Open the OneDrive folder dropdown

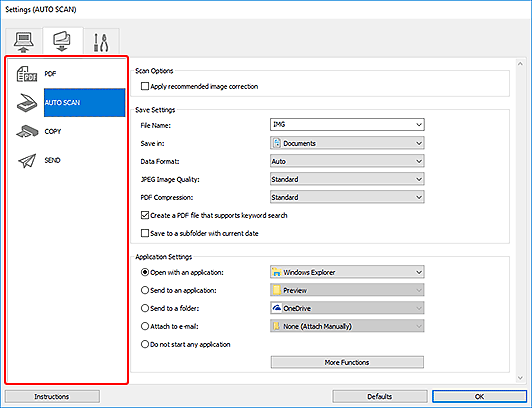pos(347,308)
